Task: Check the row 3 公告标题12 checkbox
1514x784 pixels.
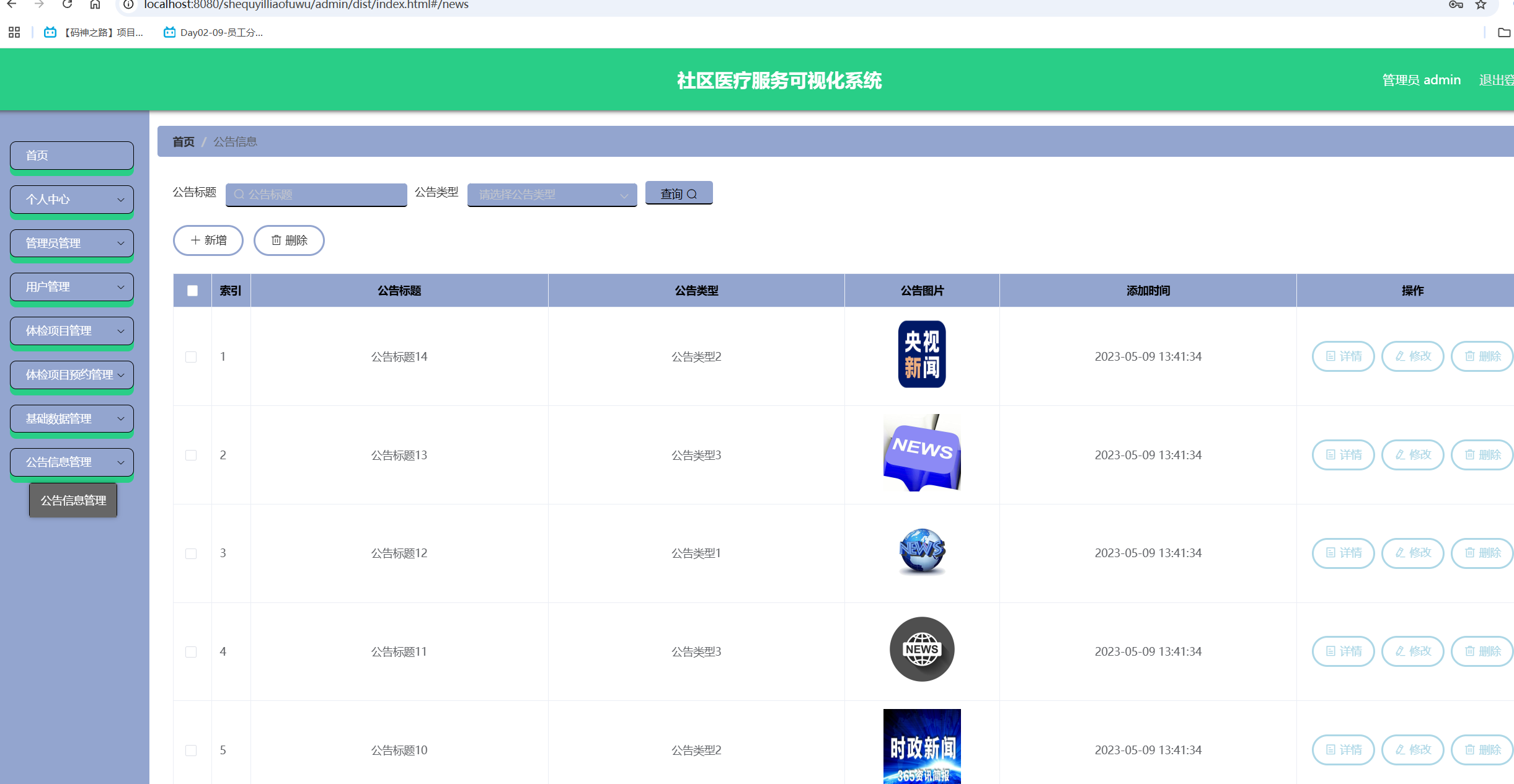Action: [191, 553]
